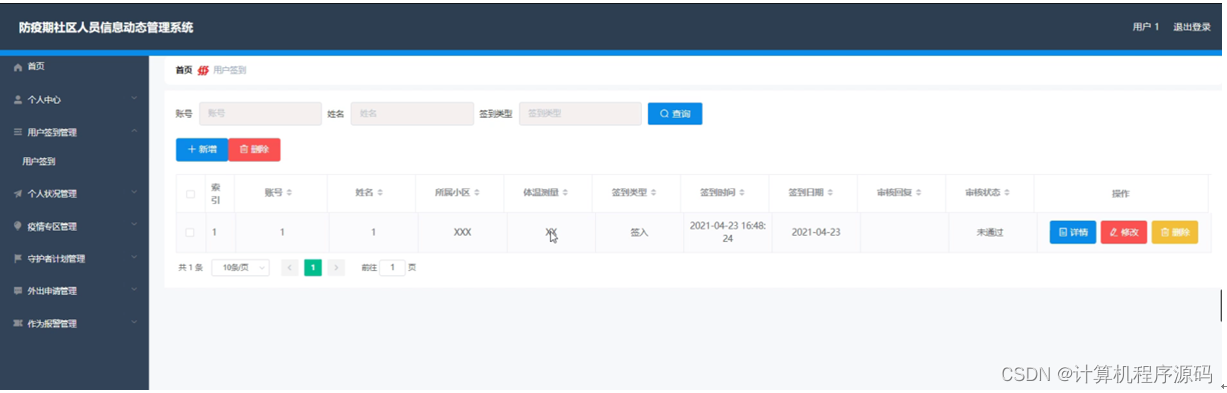Check the checkbox for row 1

coord(190,232)
